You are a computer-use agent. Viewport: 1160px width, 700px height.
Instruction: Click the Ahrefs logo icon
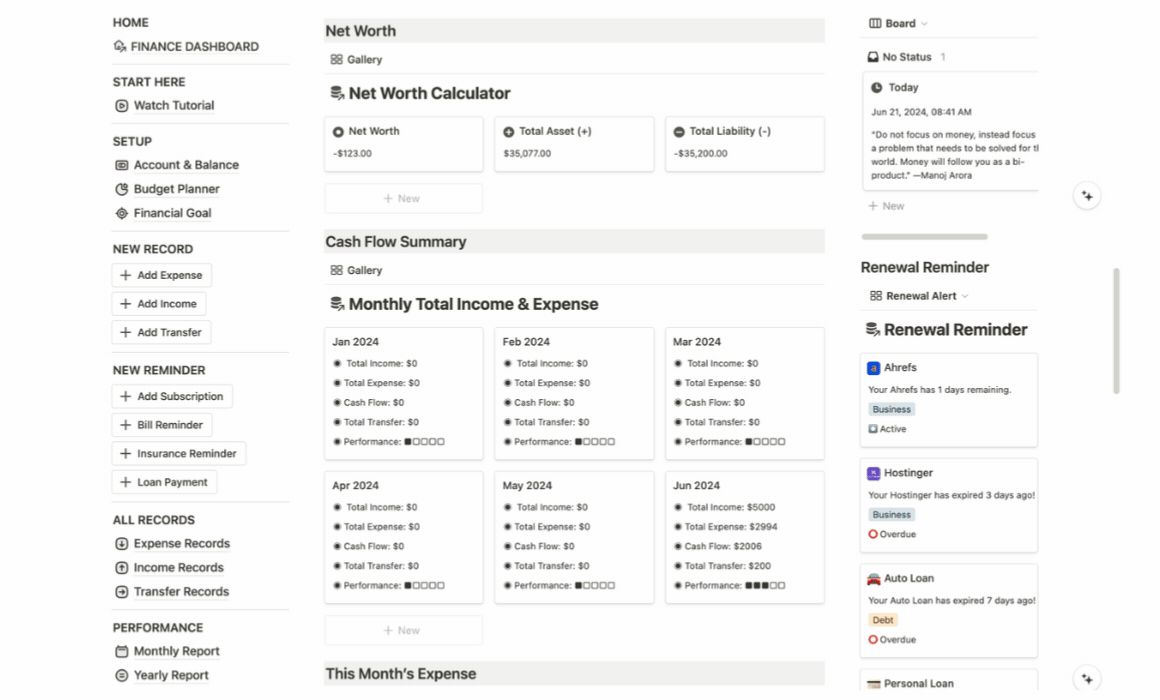pos(873,368)
